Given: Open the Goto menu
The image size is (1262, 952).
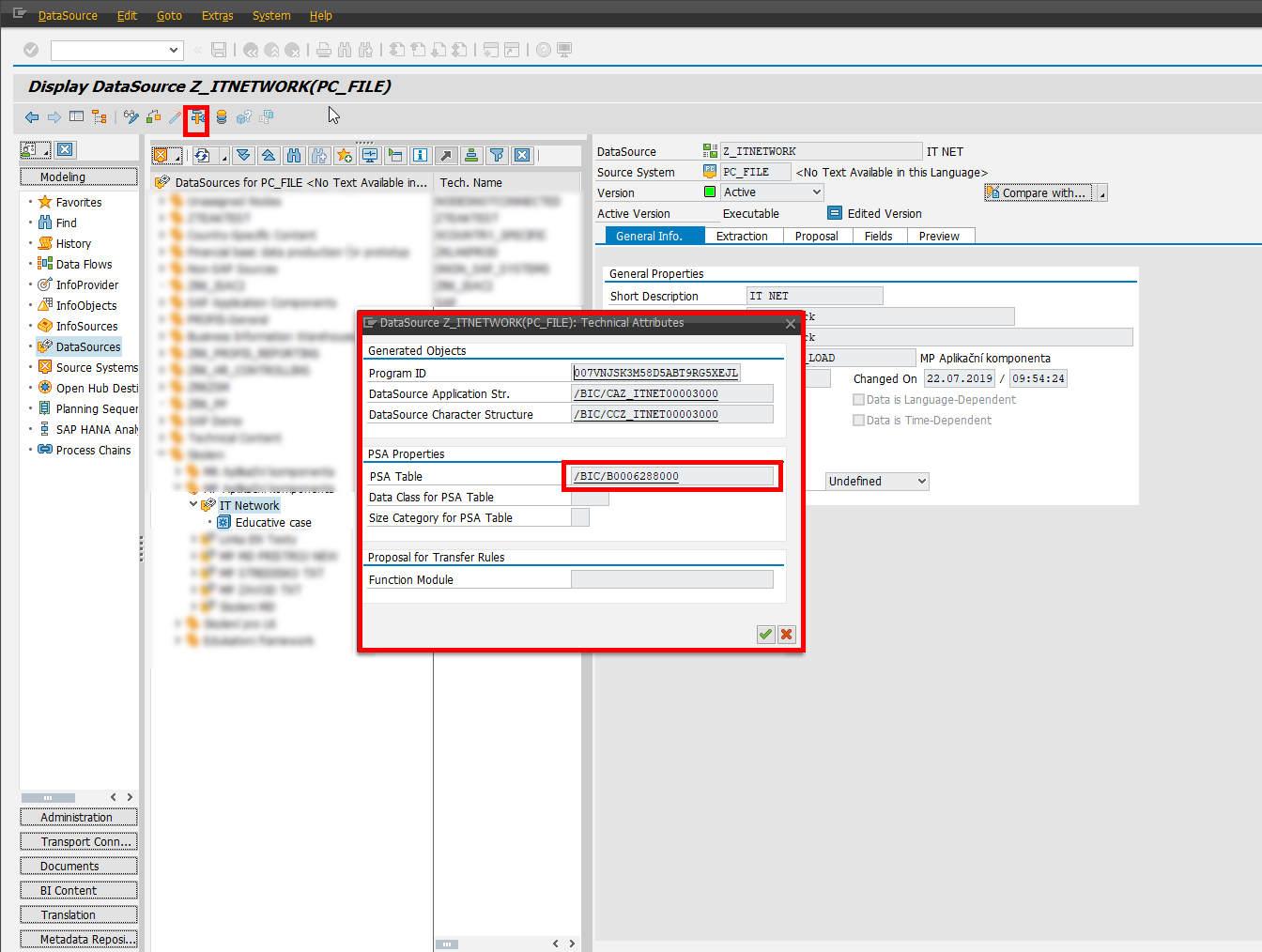Looking at the screenshot, I should point(169,15).
